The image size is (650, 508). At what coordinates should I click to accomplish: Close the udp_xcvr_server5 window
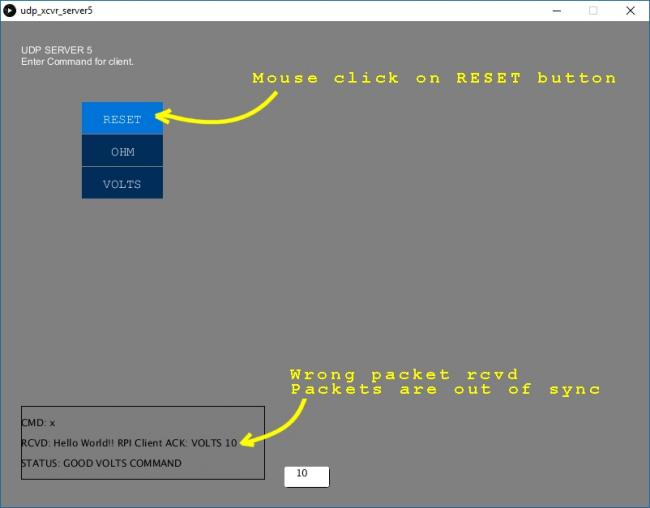pyautogui.click(x=630, y=11)
